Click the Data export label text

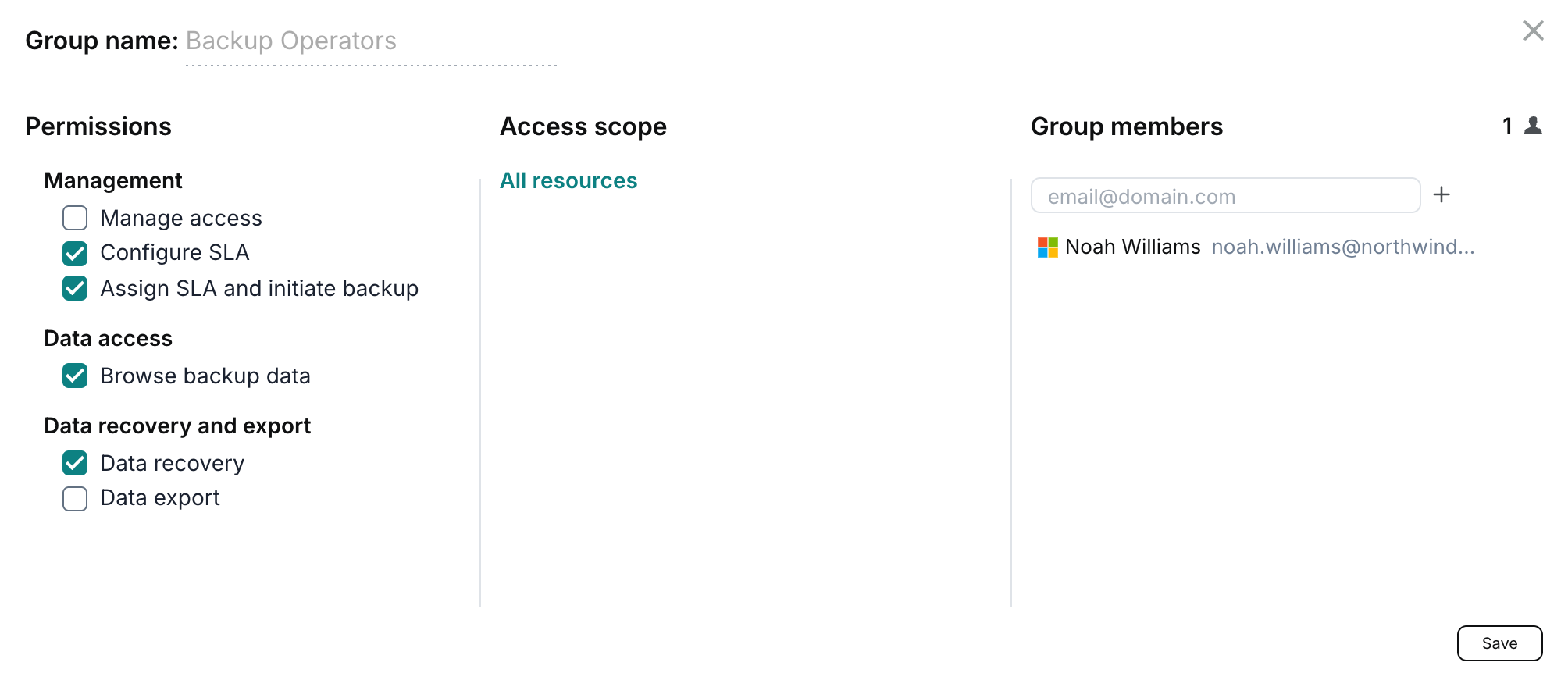[x=160, y=498]
